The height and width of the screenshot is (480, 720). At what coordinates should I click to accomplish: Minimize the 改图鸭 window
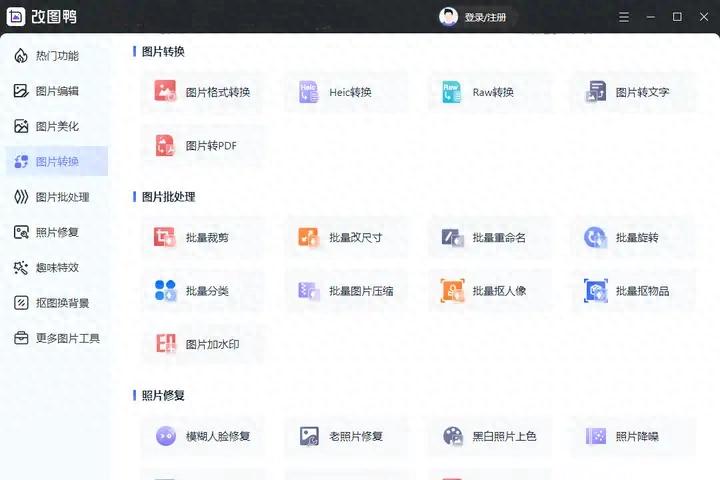pyautogui.click(x=651, y=17)
